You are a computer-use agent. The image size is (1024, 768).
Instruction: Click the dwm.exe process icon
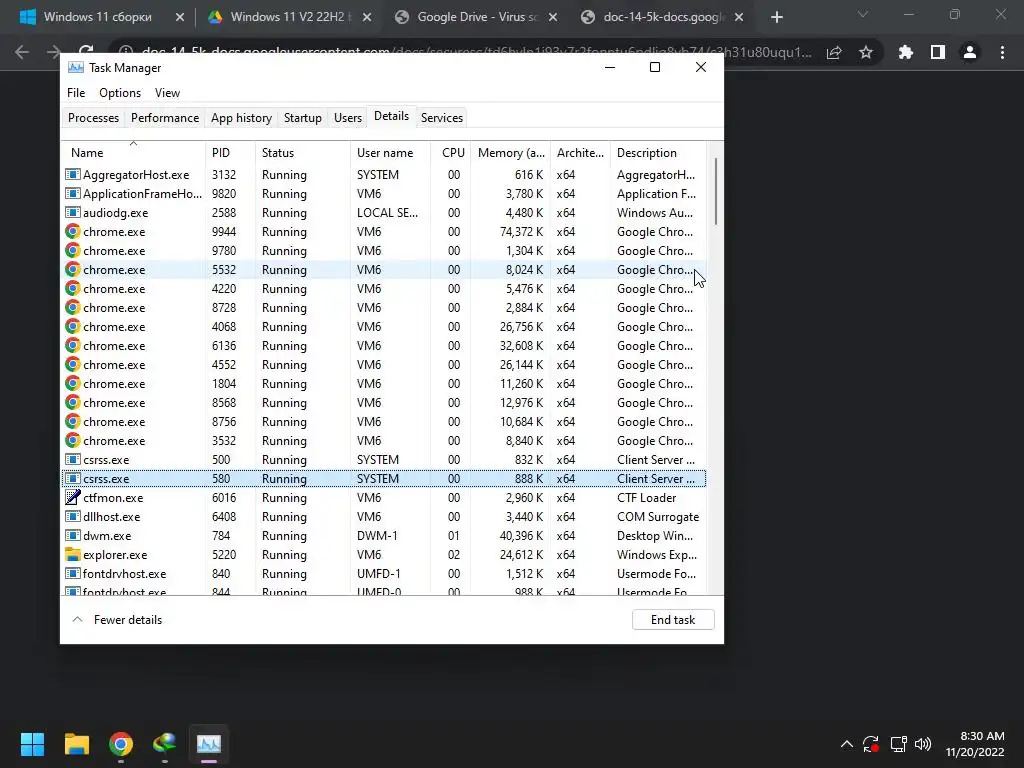72,536
